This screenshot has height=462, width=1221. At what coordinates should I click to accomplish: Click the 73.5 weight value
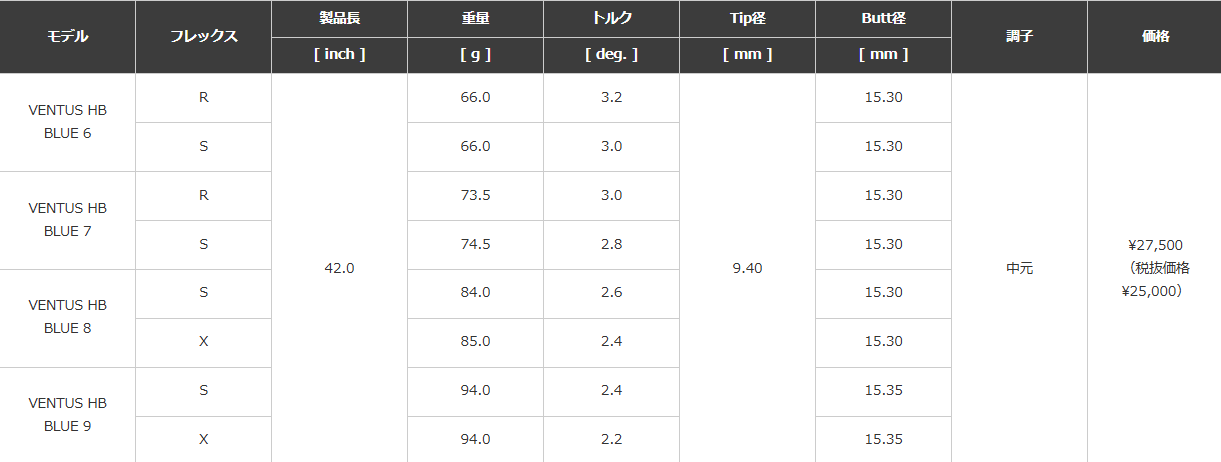475,196
